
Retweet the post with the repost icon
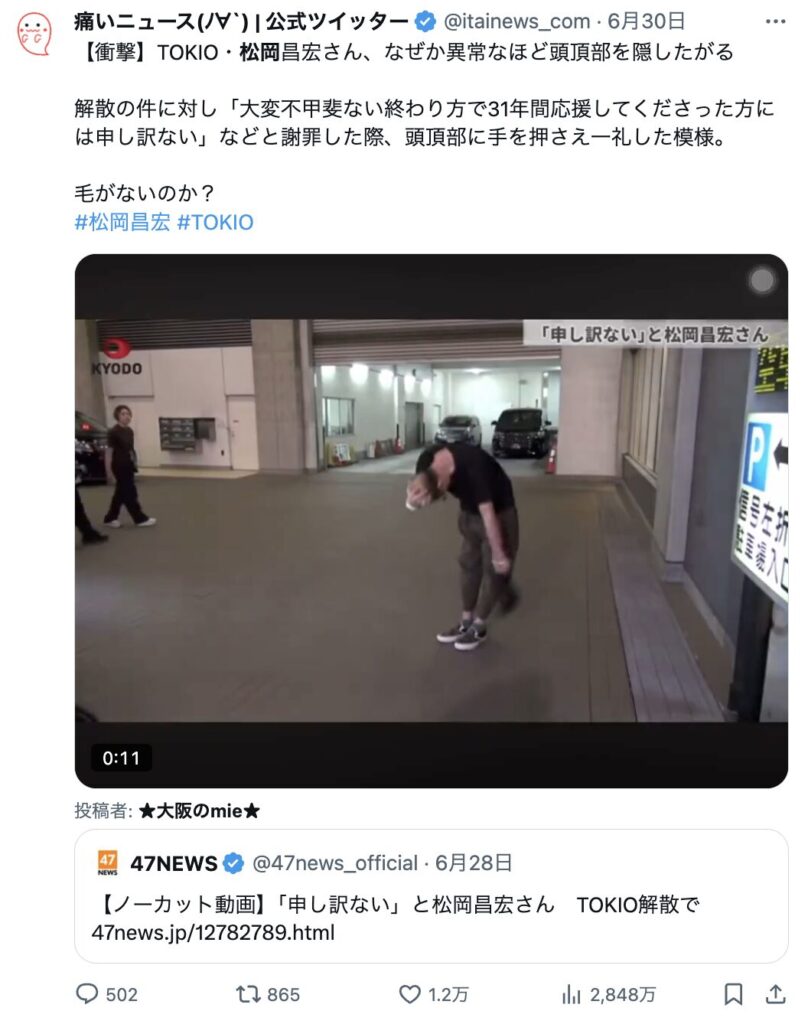(x=248, y=994)
